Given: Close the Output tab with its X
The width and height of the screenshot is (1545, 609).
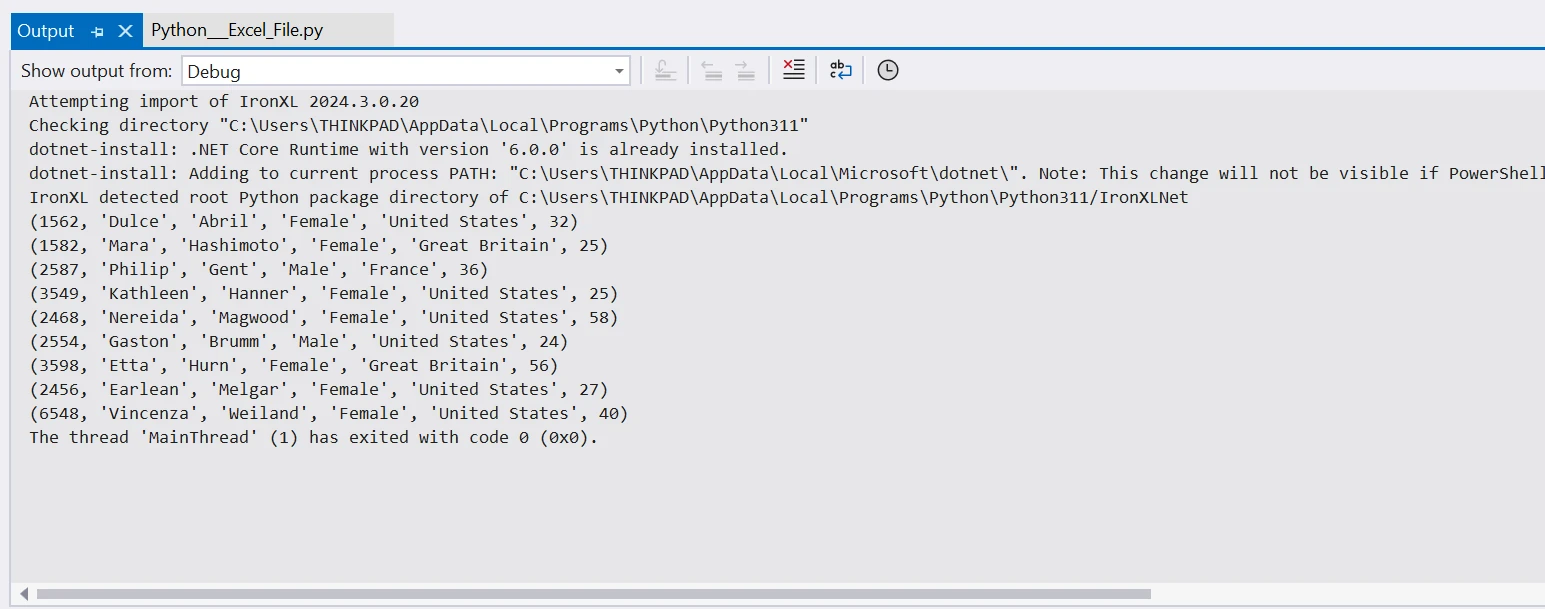Looking at the screenshot, I should [x=125, y=31].
